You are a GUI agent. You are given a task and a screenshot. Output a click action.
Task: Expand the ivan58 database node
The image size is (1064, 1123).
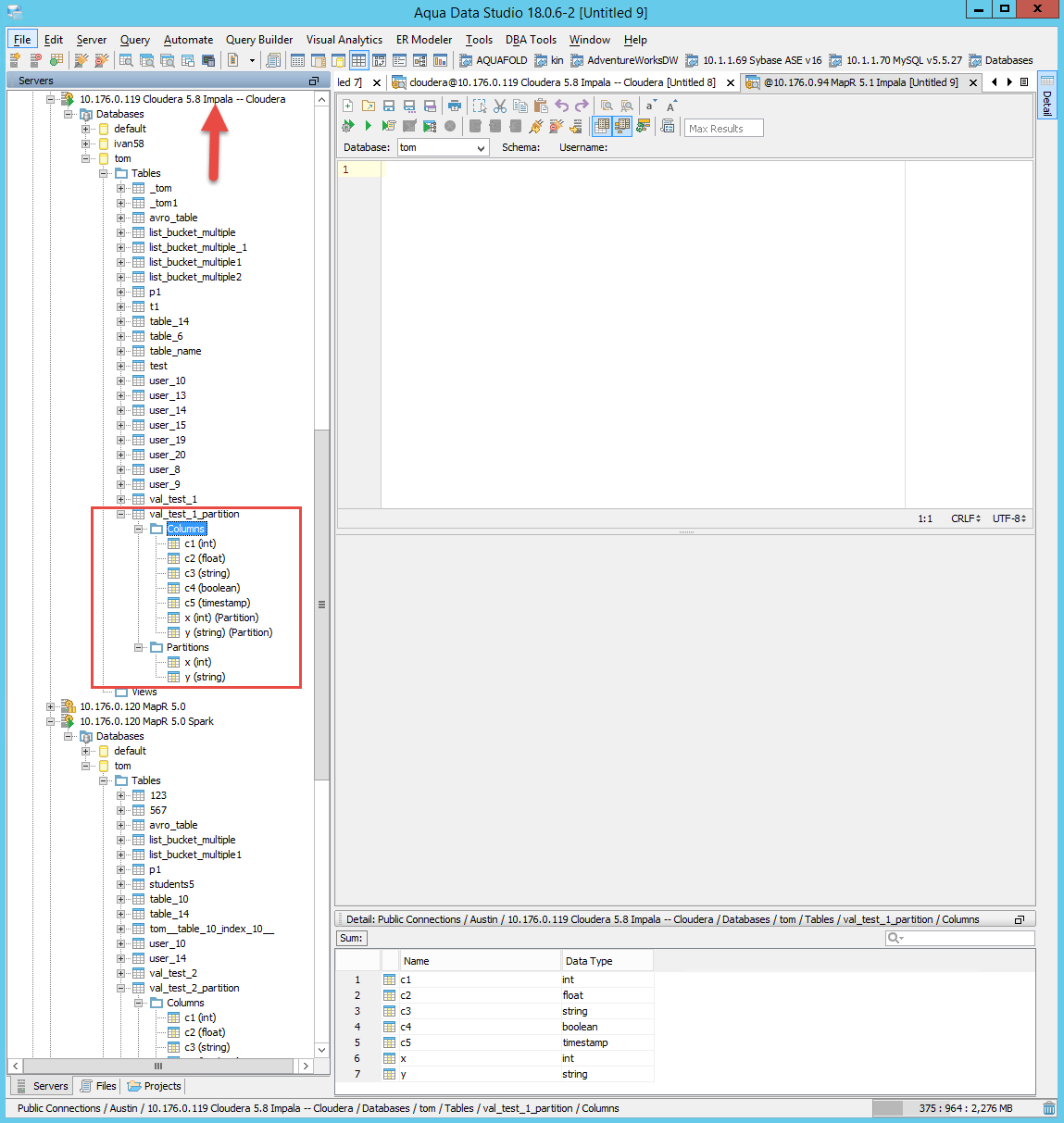pos(86,143)
